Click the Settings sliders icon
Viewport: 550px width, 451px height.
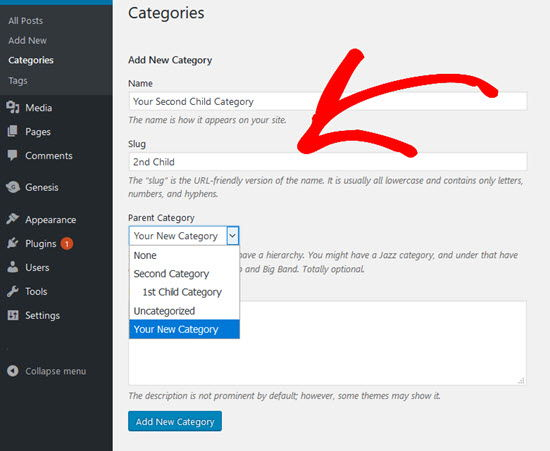pyautogui.click(x=13, y=315)
